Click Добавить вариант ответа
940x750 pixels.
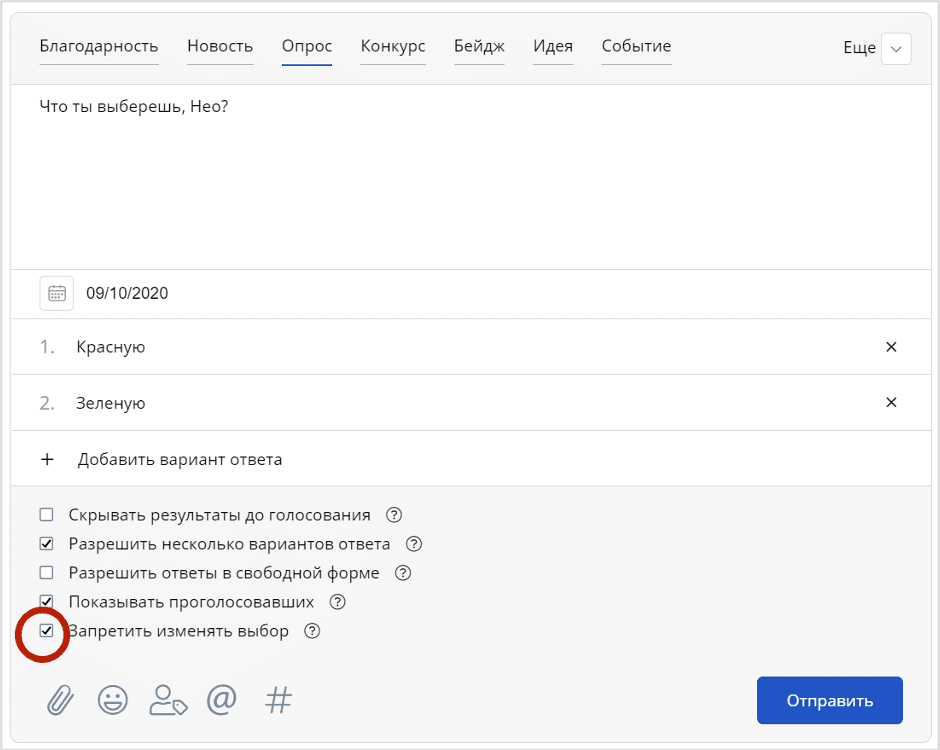pos(180,460)
